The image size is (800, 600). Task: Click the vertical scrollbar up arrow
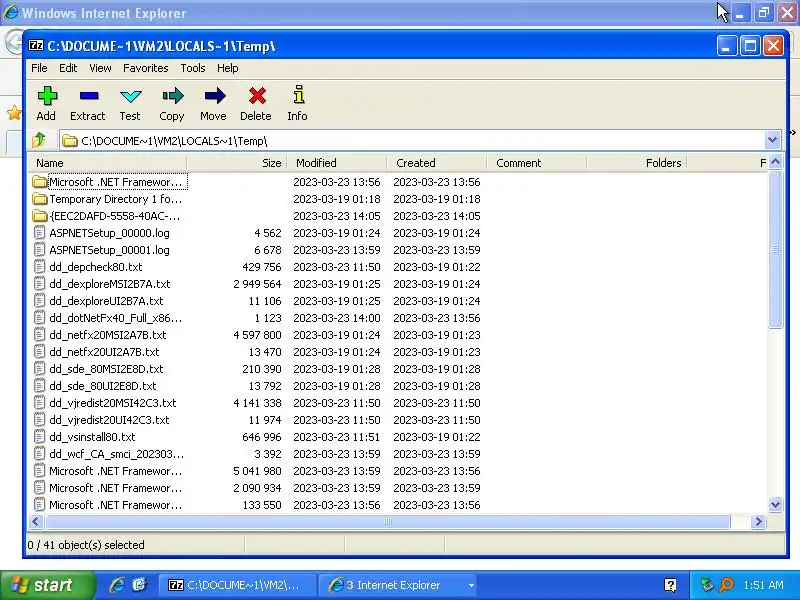(776, 163)
